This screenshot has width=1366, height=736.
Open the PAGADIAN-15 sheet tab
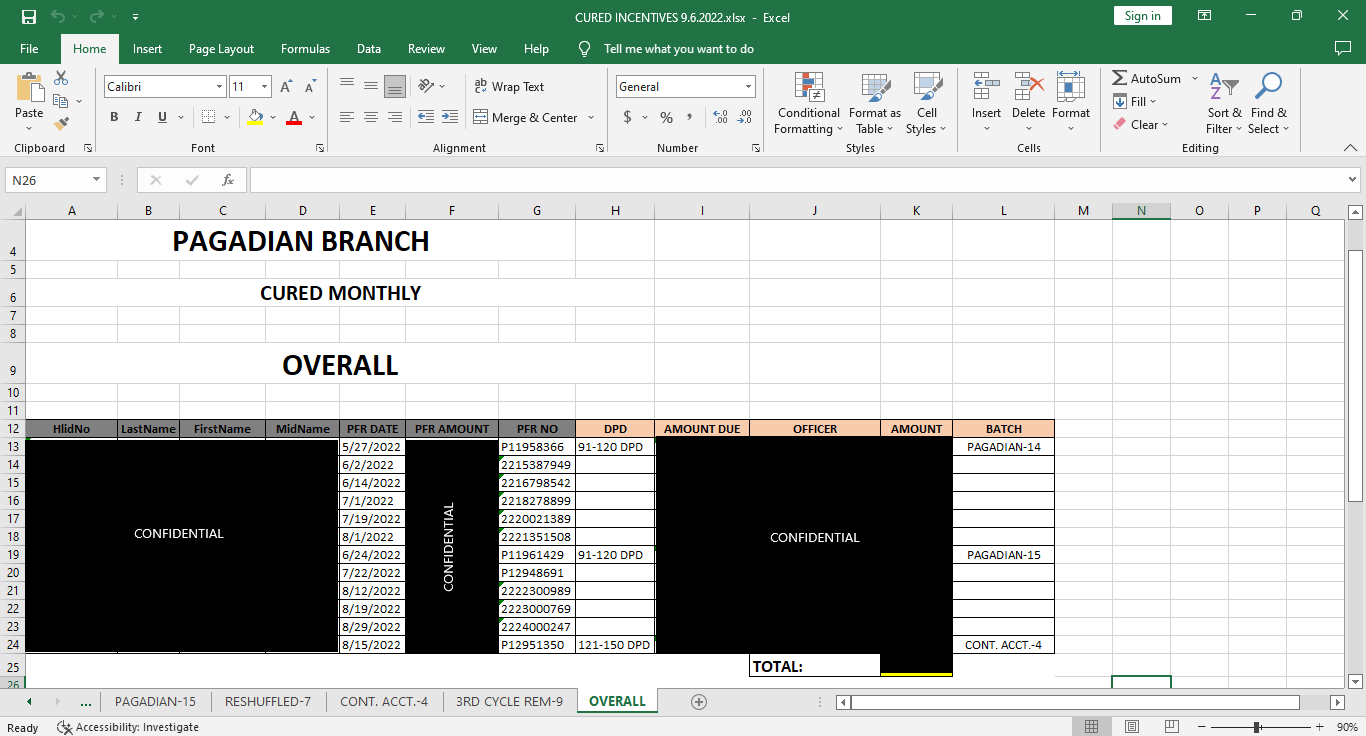(155, 701)
